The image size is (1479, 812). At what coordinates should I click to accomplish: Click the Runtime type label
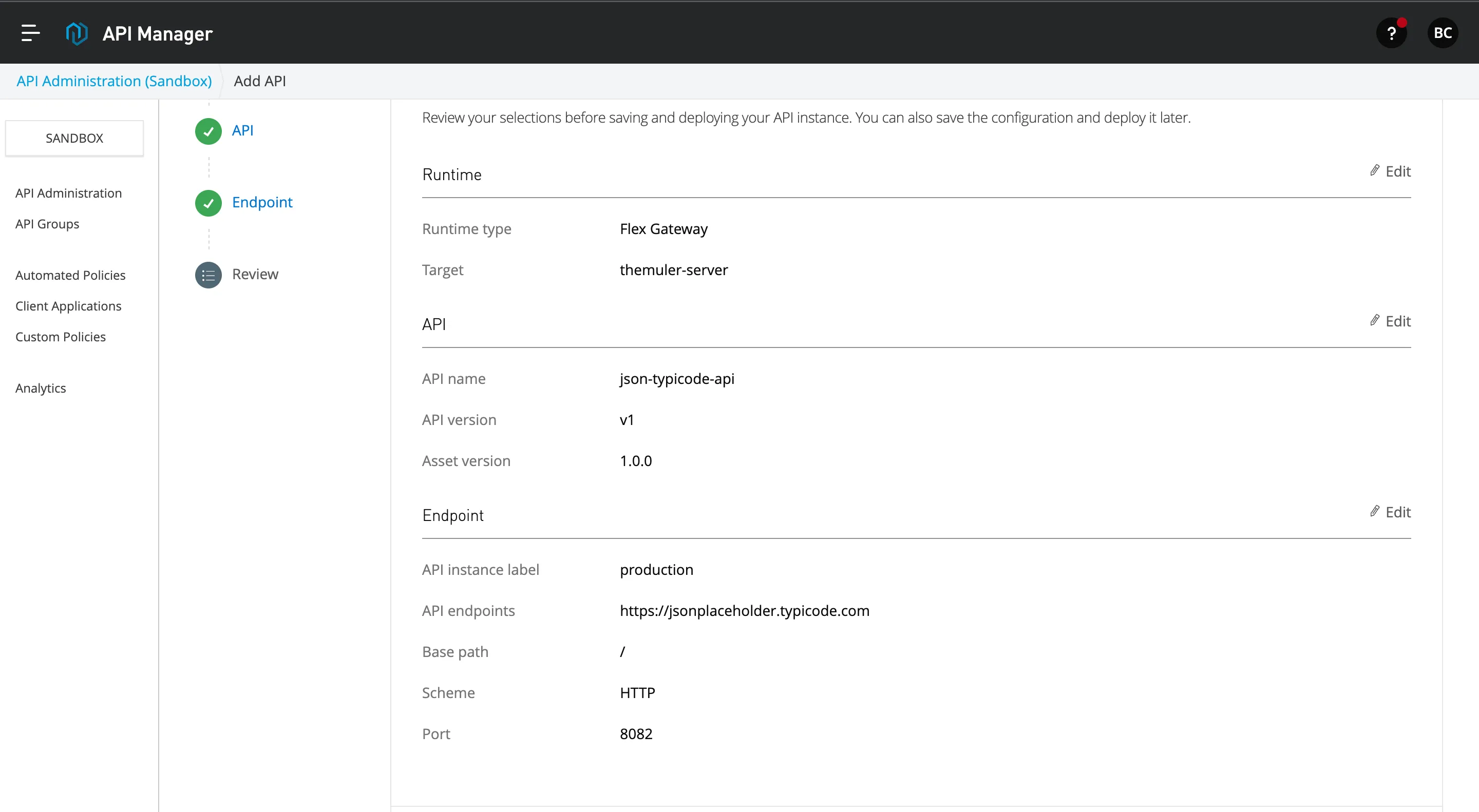point(466,229)
